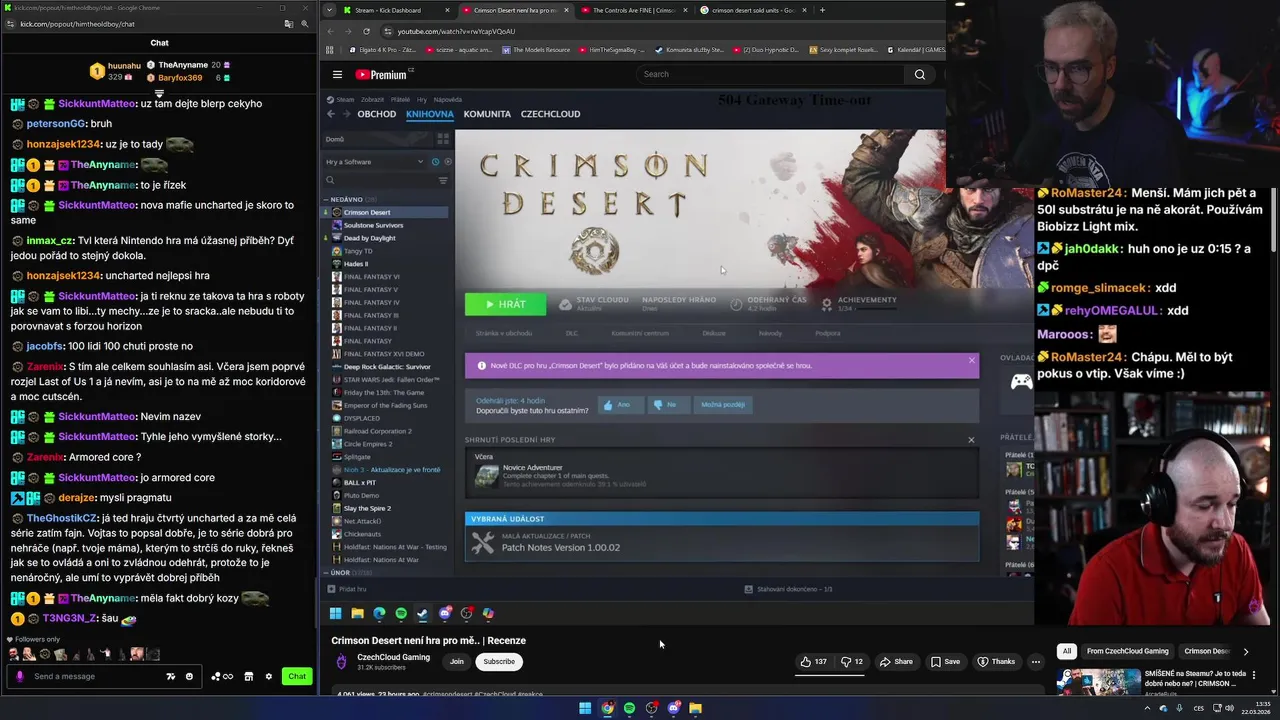Image resolution: width=1280 pixels, height=720 pixels.
Task: Open the Kick chat shop icon
Action: (249, 676)
